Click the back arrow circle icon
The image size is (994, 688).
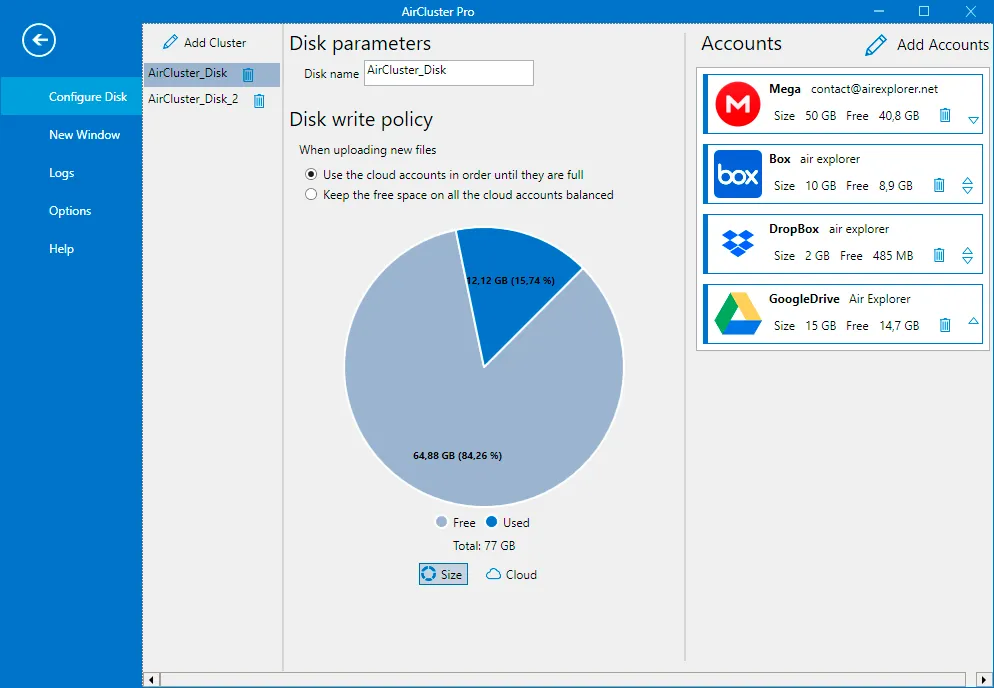[x=39, y=40]
